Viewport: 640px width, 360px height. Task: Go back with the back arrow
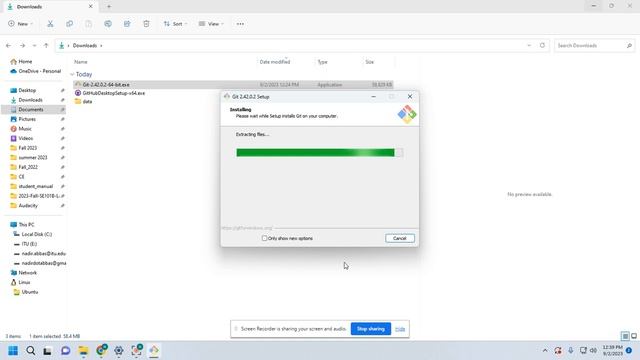click(x=9, y=46)
